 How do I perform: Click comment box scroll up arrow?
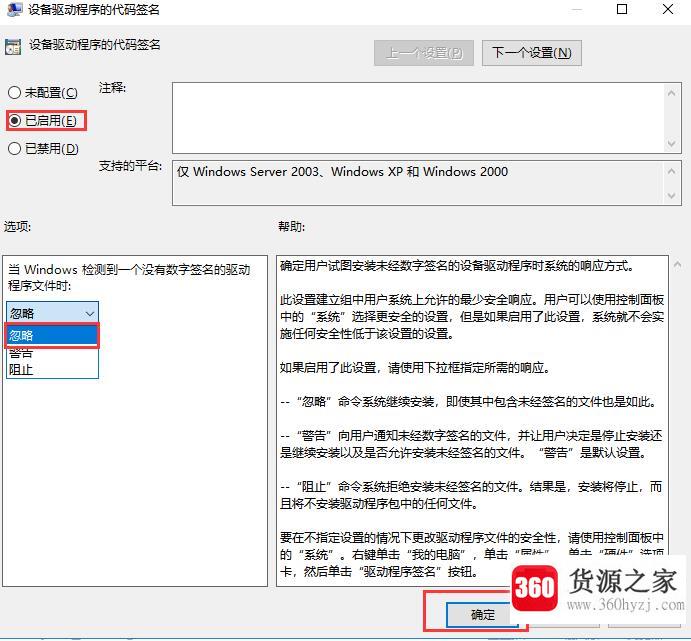tap(672, 93)
